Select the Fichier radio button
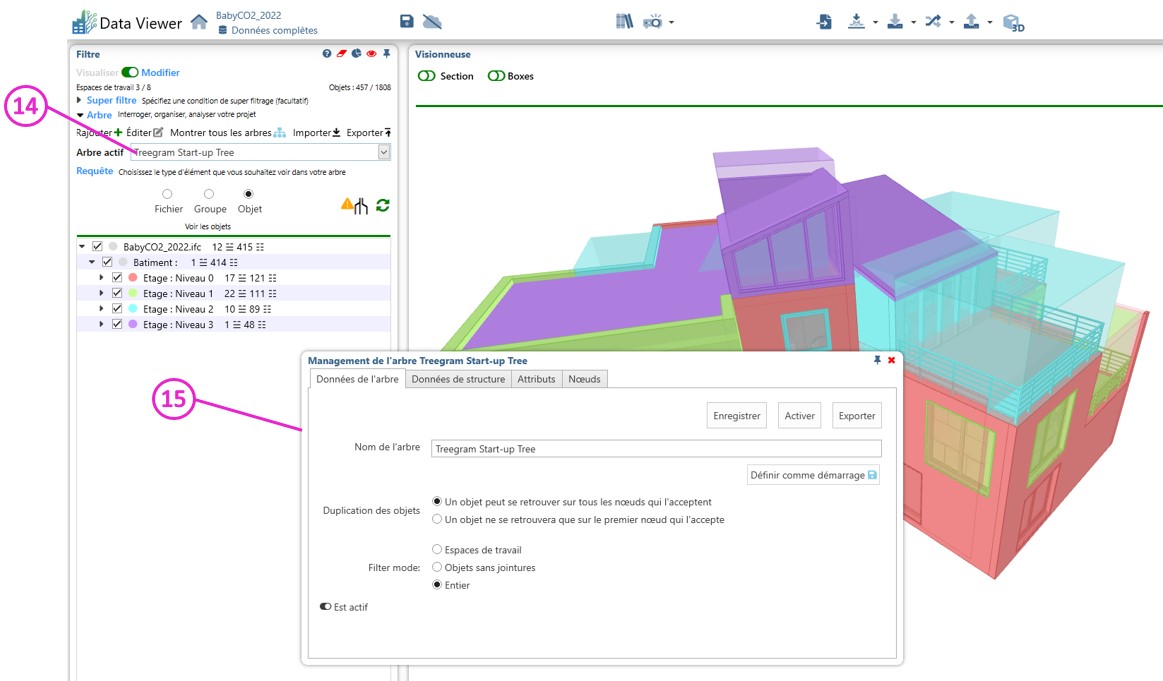The height and width of the screenshot is (681, 1163). 167,194
